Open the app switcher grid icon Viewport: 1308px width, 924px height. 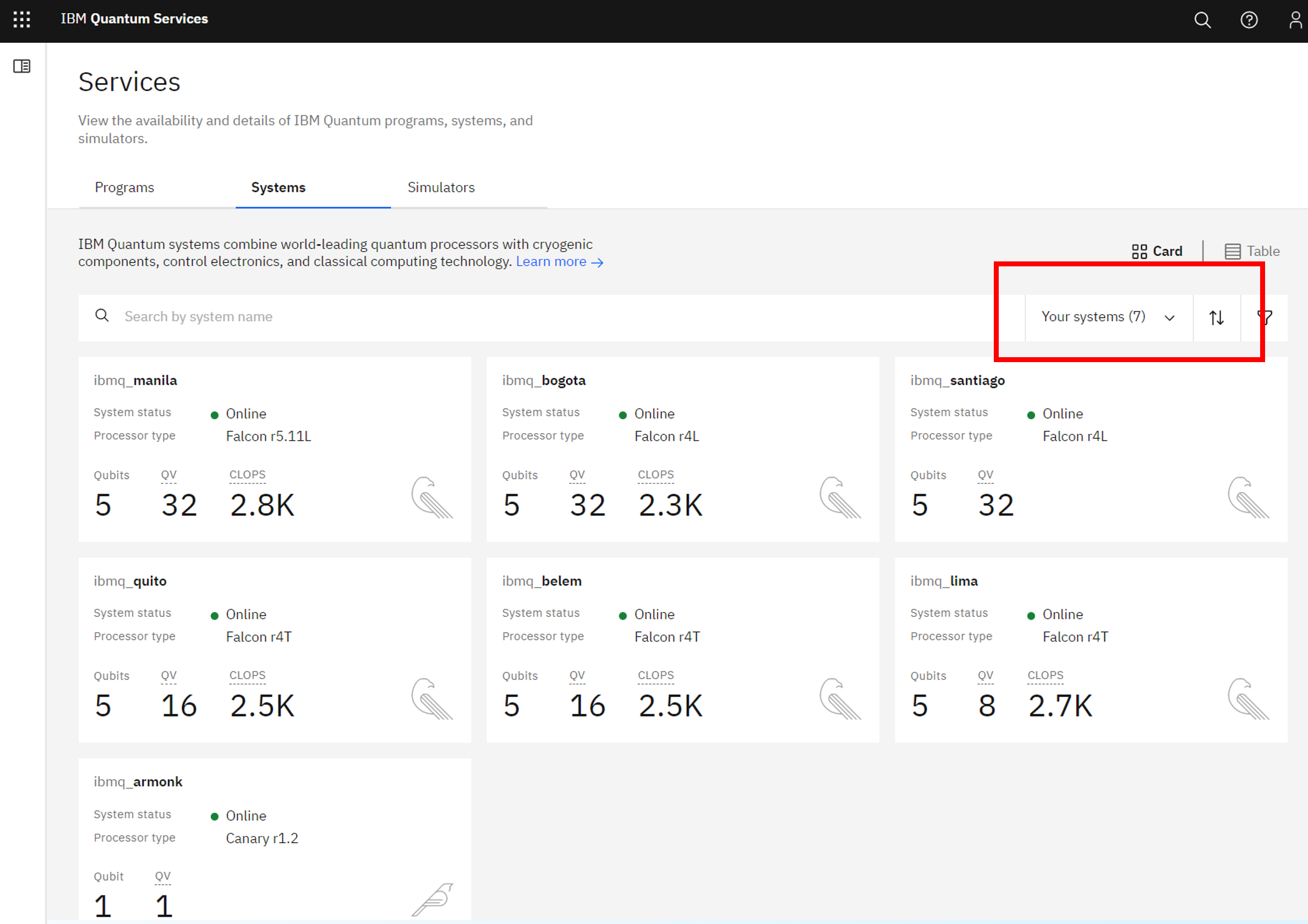(x=21, y=19)
